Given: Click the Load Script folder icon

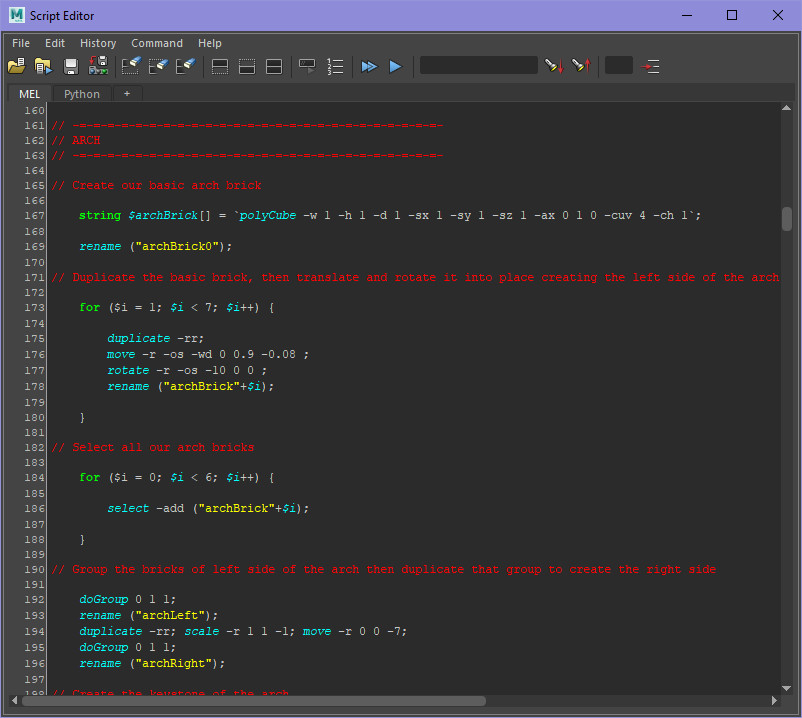Looking at the screenshot, I should point(16,66).
